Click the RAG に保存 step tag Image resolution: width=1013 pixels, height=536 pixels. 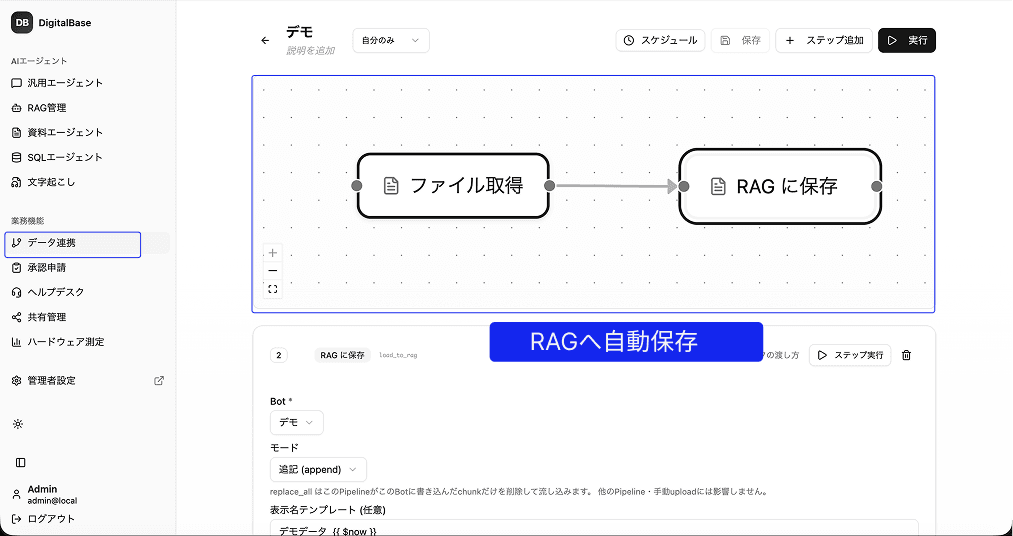[x=342, y=355]
